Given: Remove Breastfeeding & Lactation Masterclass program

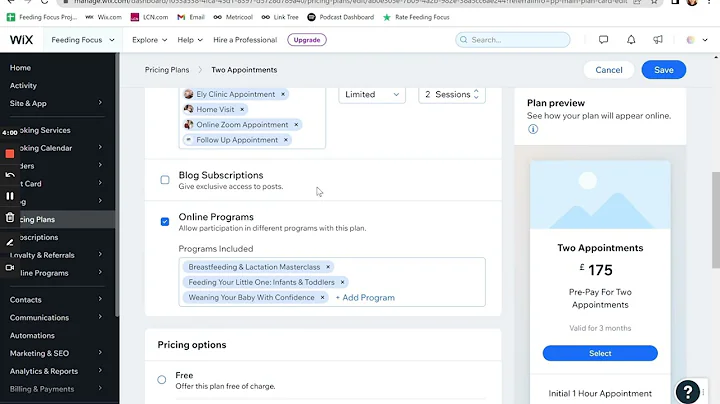Looking at the screenshot, I should [328, 267].
